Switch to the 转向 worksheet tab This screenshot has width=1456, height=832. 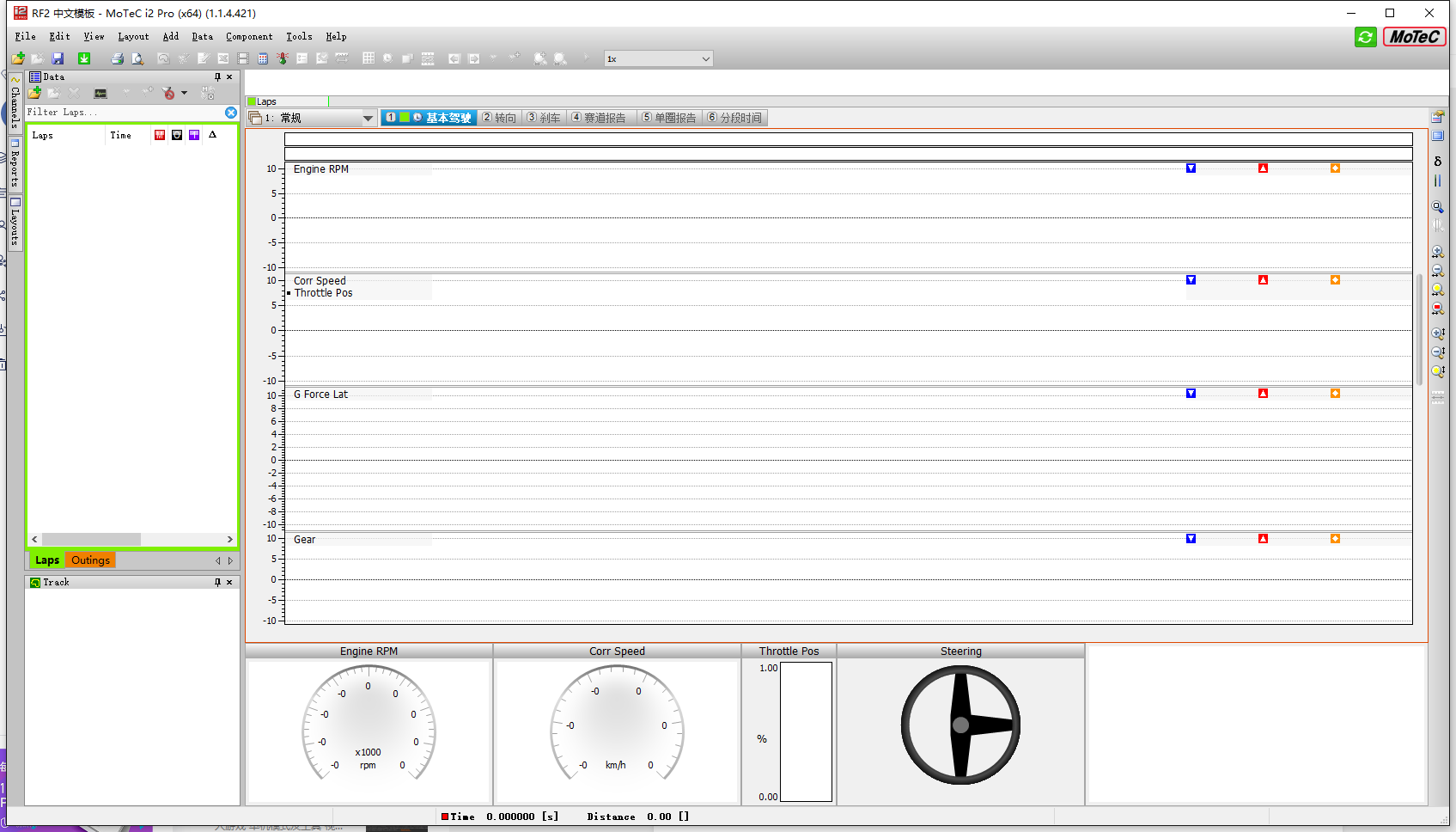coord(499,118)
